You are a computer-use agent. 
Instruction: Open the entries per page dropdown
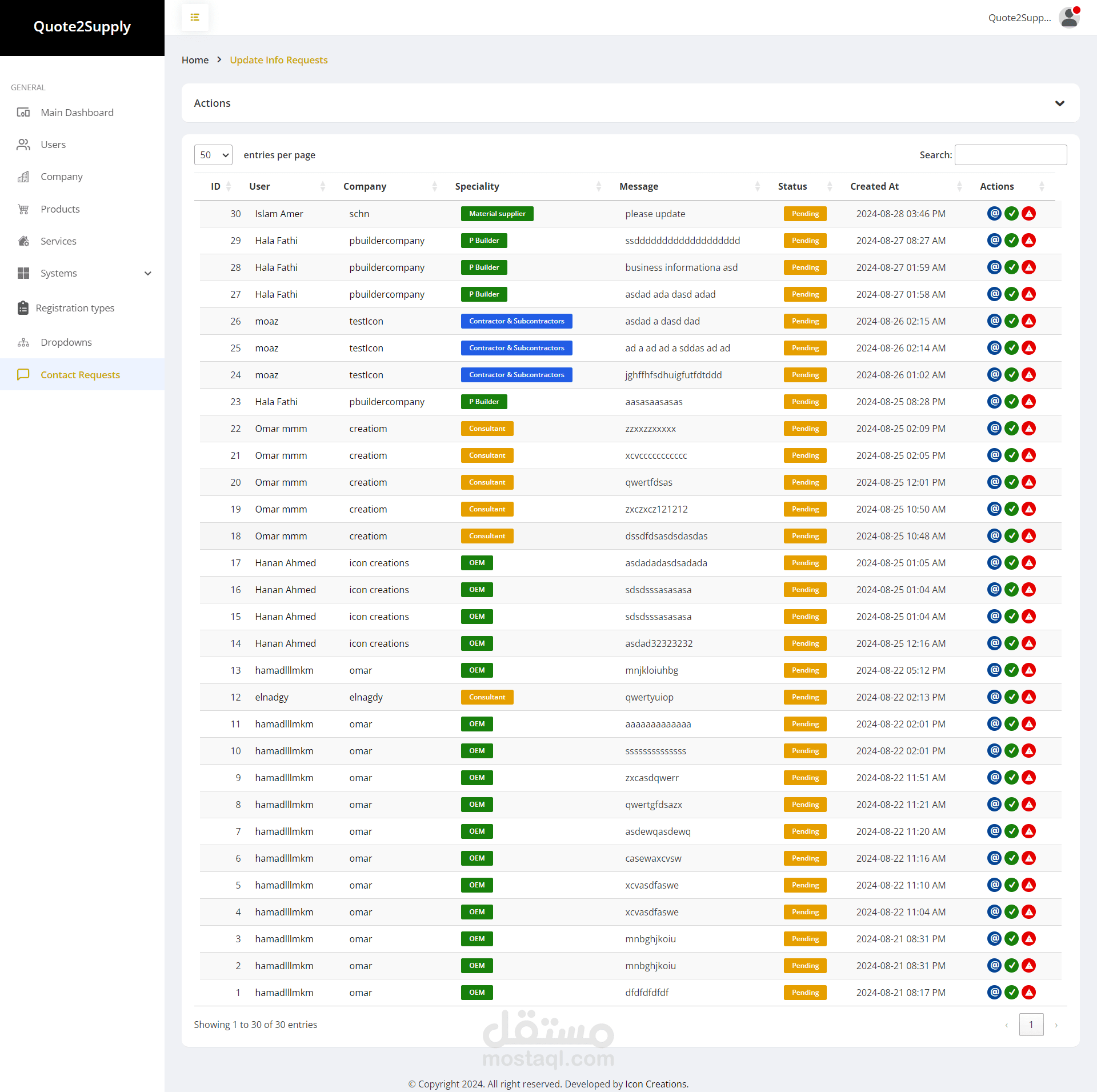coord(213,155)
